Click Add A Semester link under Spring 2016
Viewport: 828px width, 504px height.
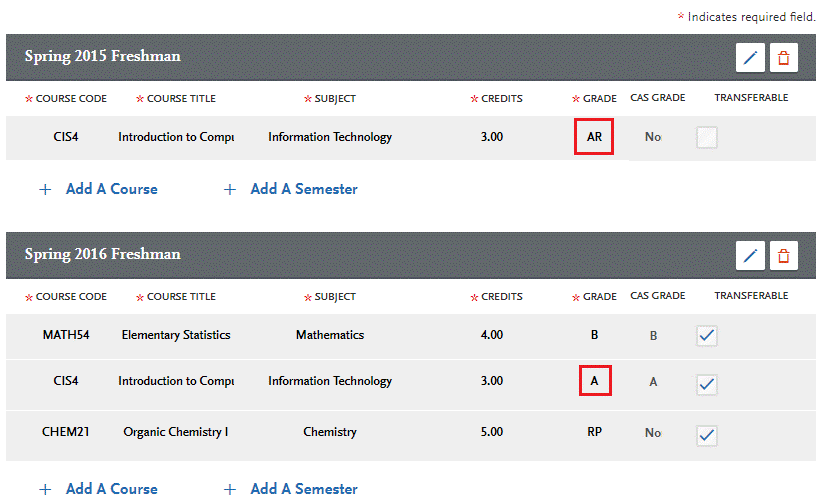click(x=303, y=489)
